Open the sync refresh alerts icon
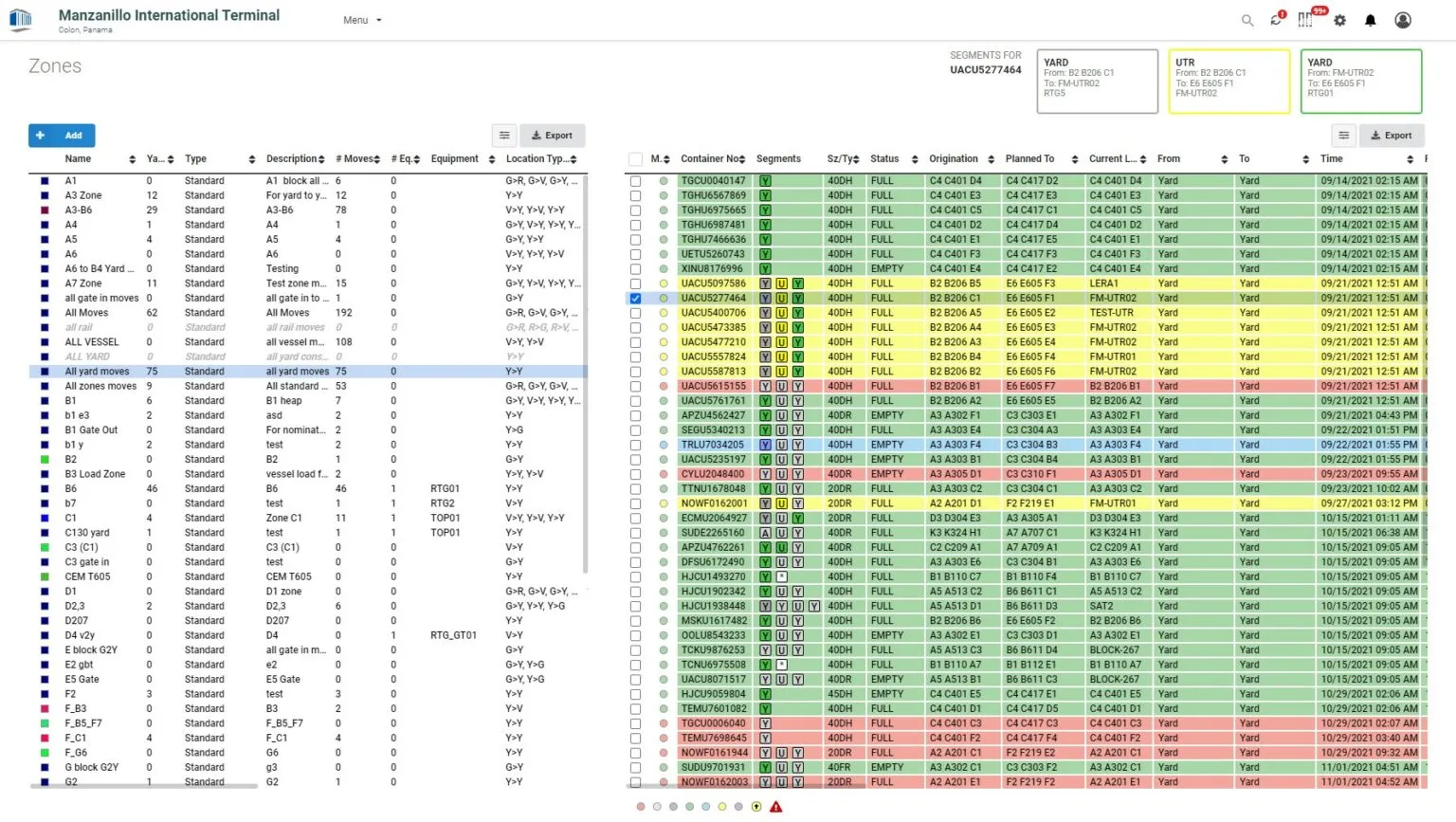 click(x=1276, y=20)
